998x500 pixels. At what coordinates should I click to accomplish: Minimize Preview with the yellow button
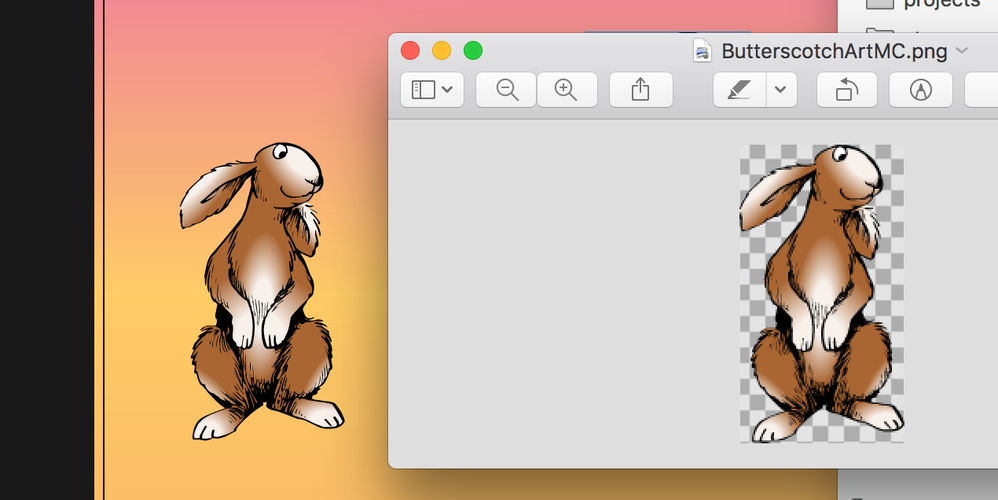(442, 50)
